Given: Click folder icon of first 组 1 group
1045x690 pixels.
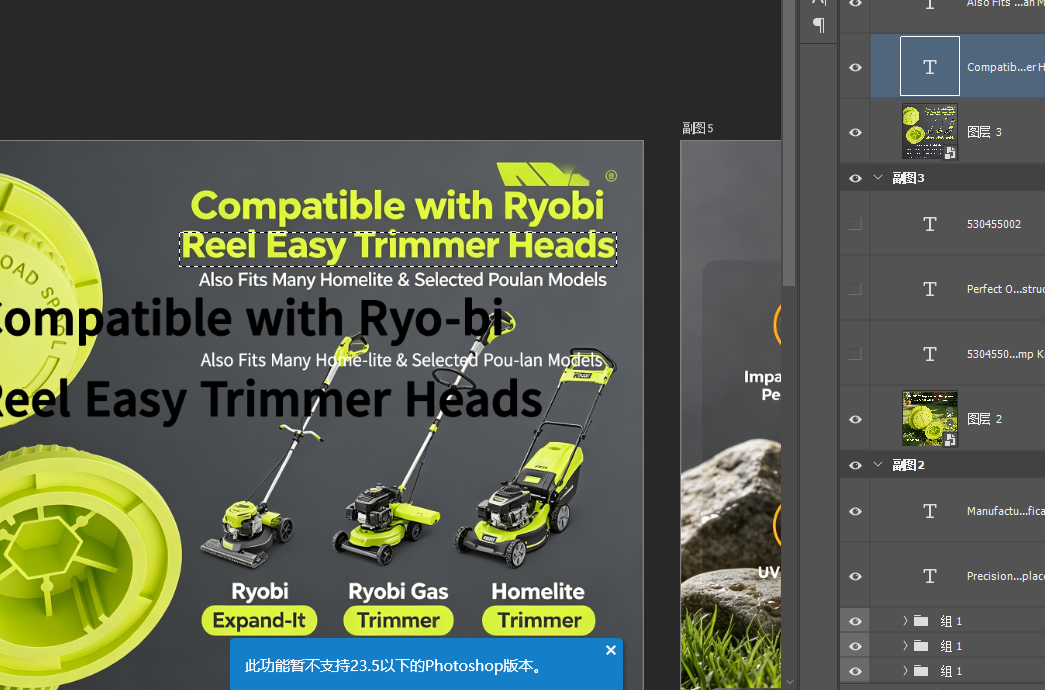Looking at the screenshot, I should (921, 621).
